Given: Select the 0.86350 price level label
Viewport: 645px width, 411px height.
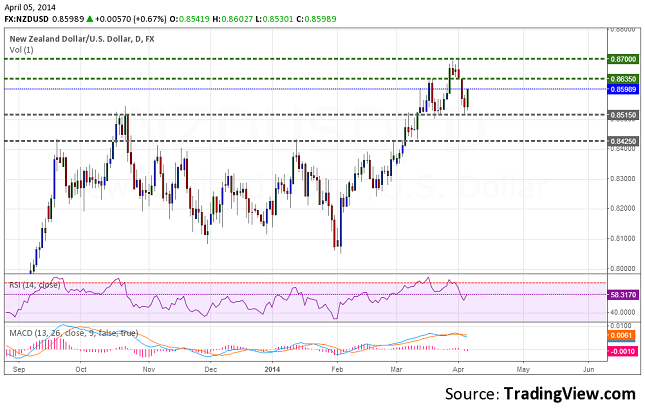Looking at the screenshot, I should tap(623, 79).
